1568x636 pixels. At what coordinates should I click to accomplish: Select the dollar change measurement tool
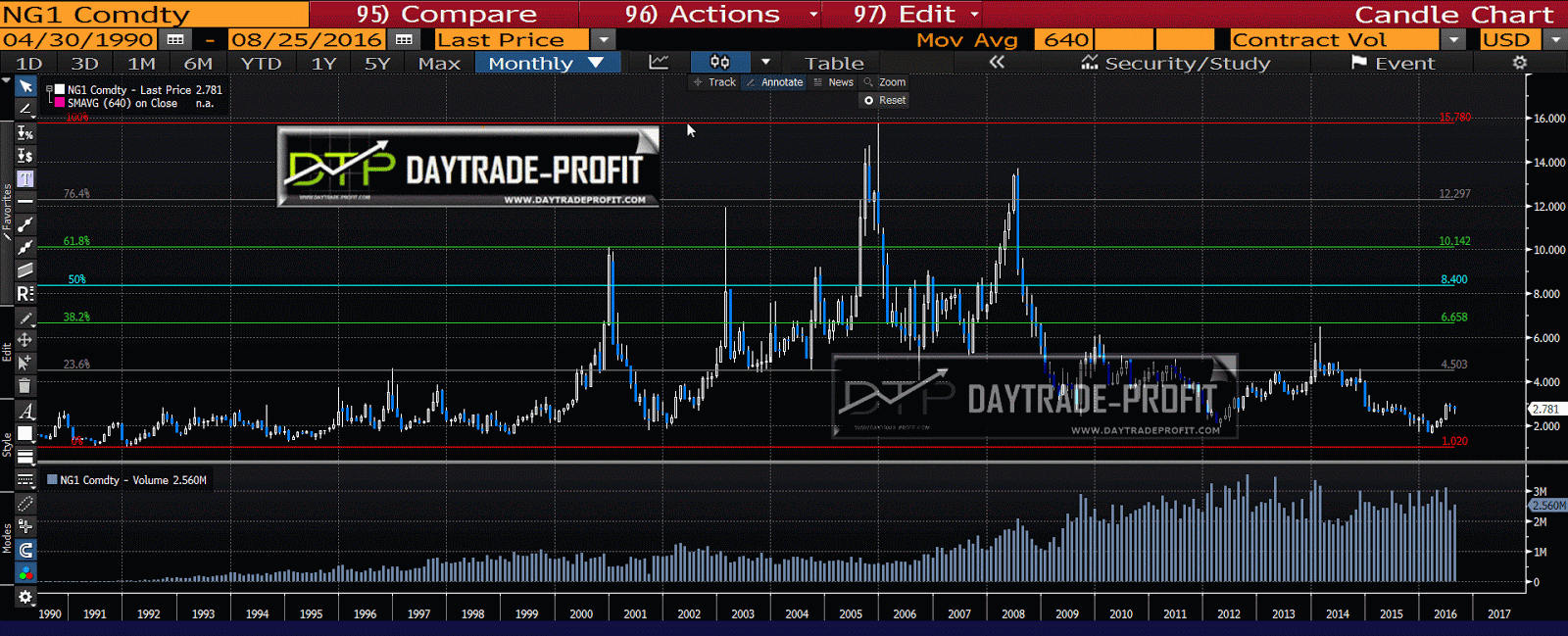25,155
